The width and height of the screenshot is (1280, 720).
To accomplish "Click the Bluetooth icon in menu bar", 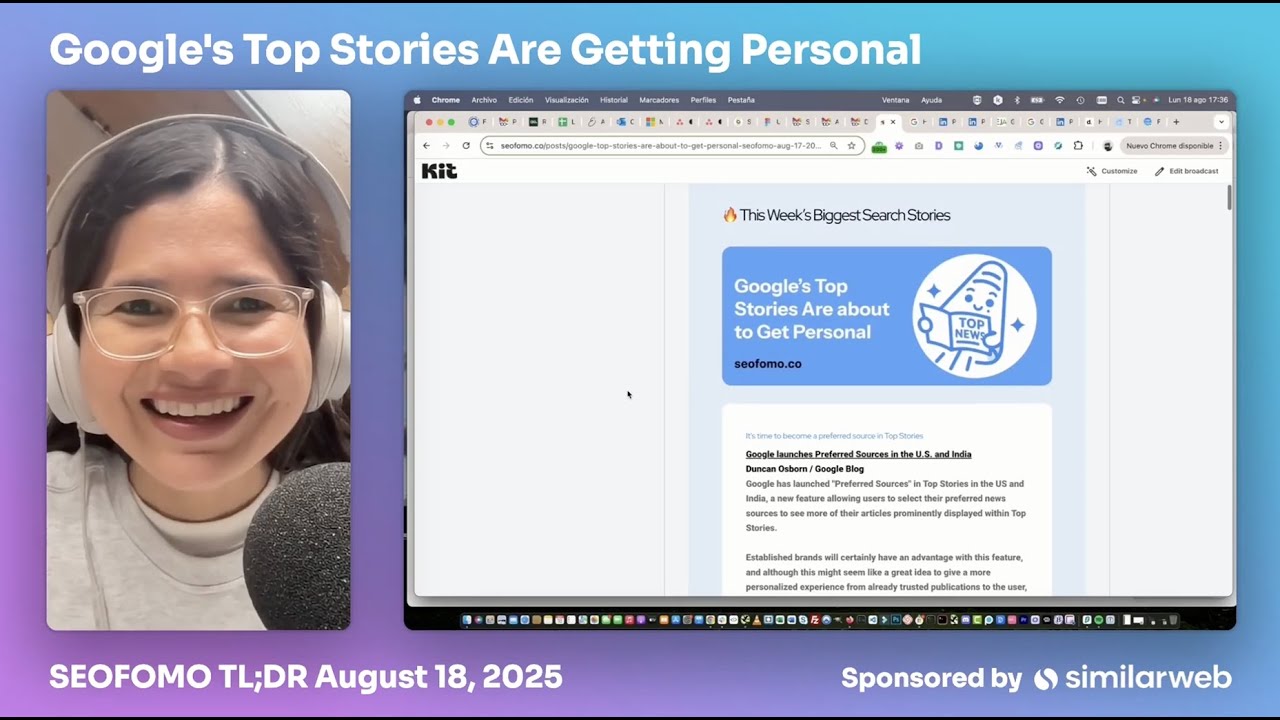I will tap(1017, 100).
